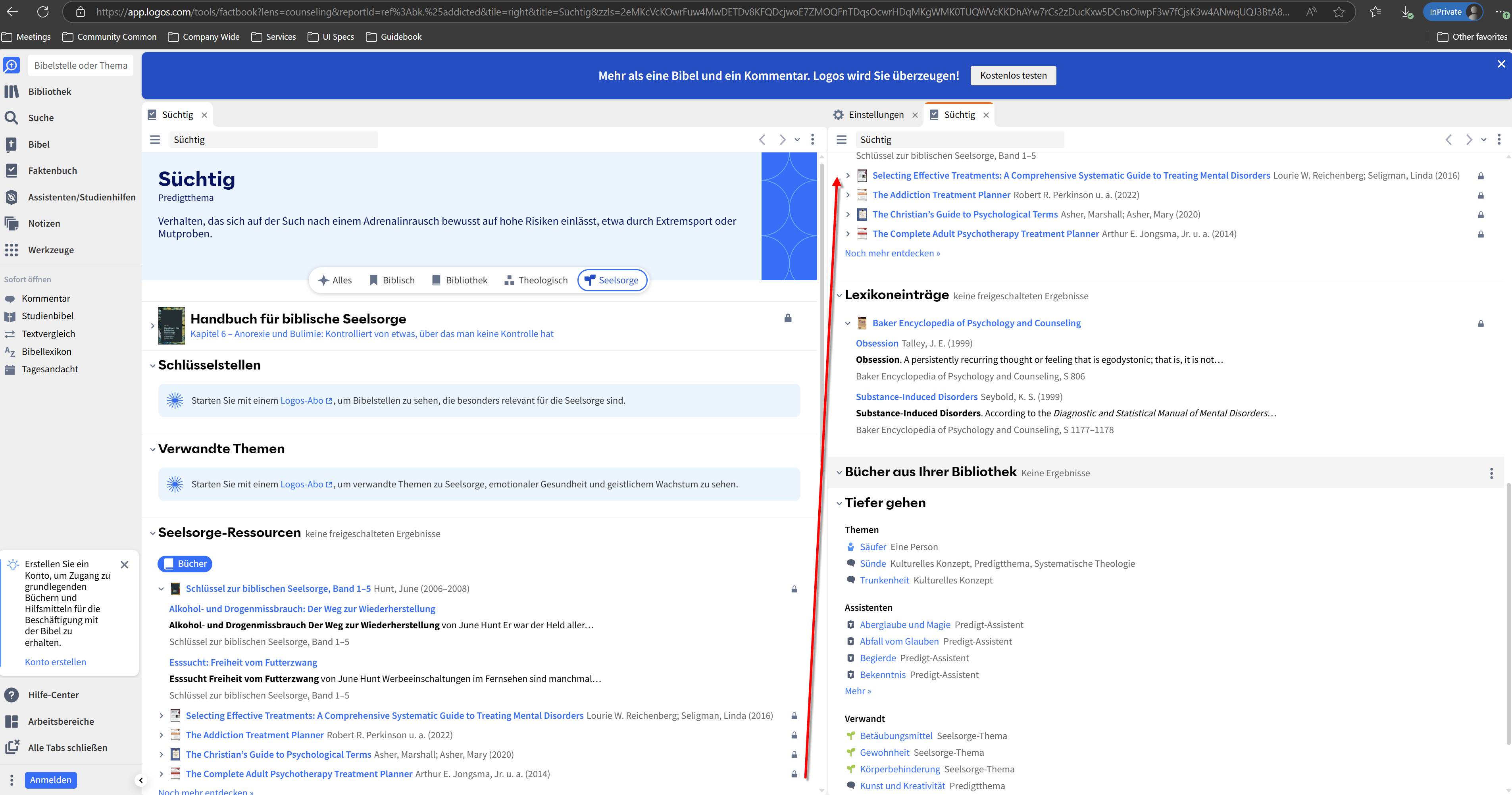Open left panel hamburger menu
The image size is (1512, 795).
pos(155,140)
